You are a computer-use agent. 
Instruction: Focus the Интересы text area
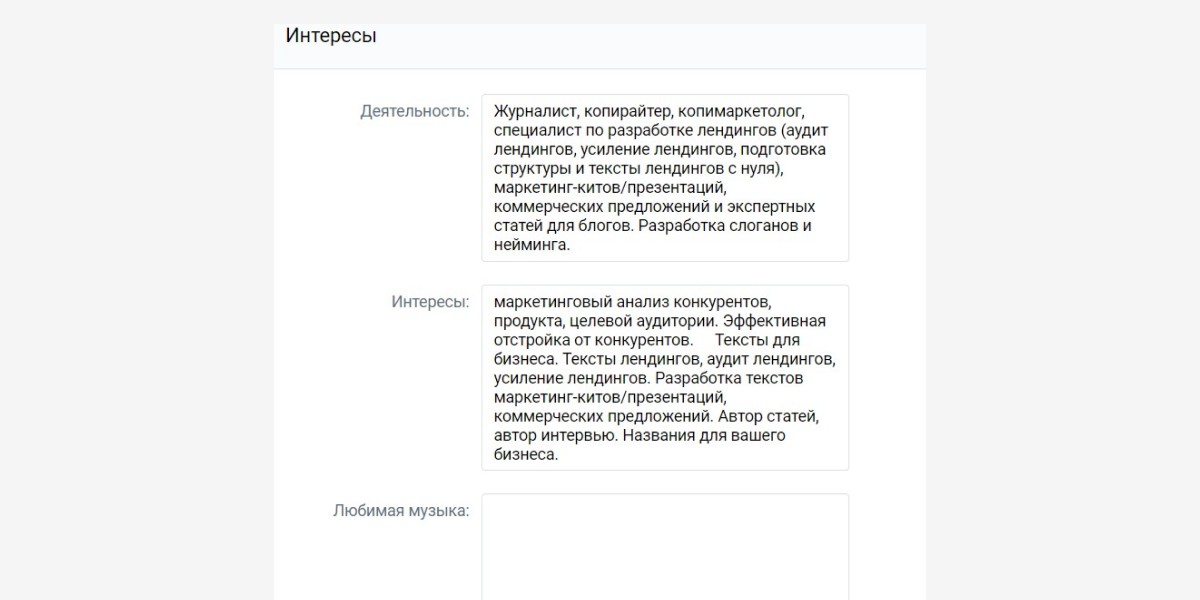pos(664,377)
